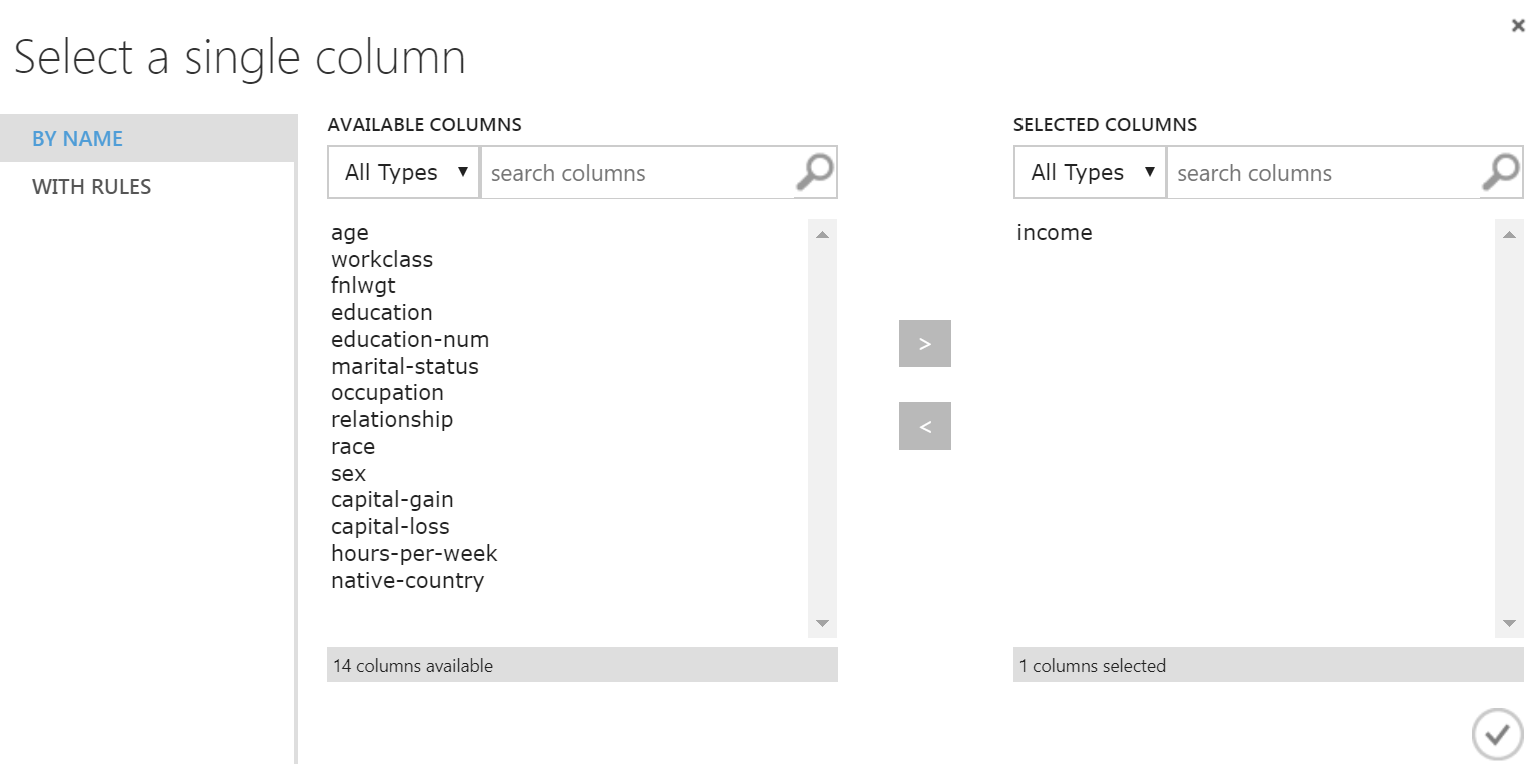Viewport: 1527px width, 764px height.
Task: Confirm selection with the checkmark button
Action: 1497,735
